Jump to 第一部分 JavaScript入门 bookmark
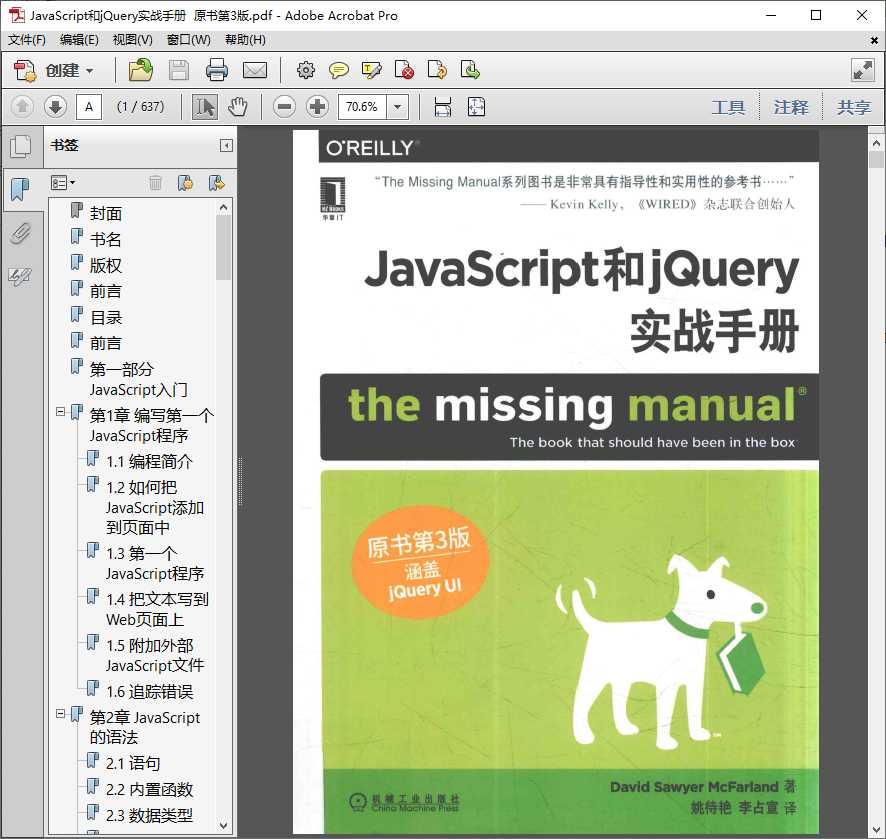This screenshot has height=839, width=886. pos(138,380)
